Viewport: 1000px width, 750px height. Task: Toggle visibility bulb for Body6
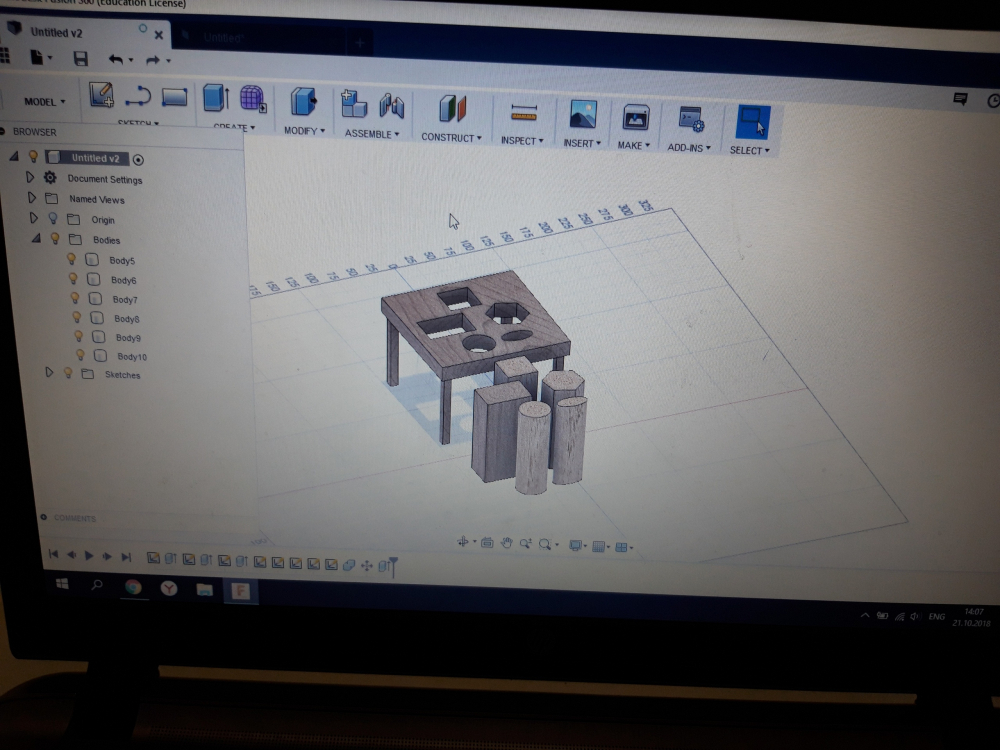(x=73, y=279)
